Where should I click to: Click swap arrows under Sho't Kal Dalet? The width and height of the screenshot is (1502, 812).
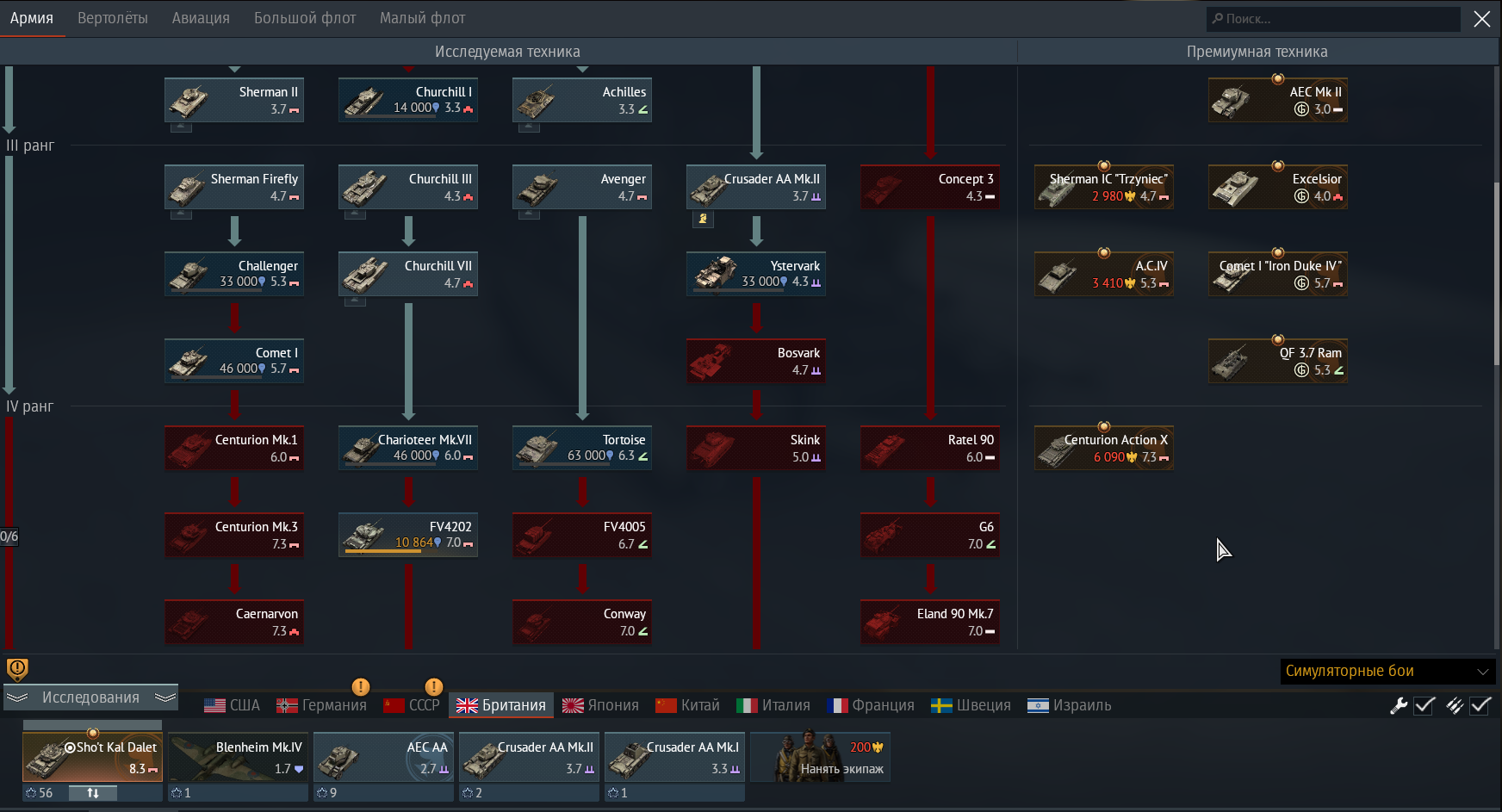coord(93,793)
